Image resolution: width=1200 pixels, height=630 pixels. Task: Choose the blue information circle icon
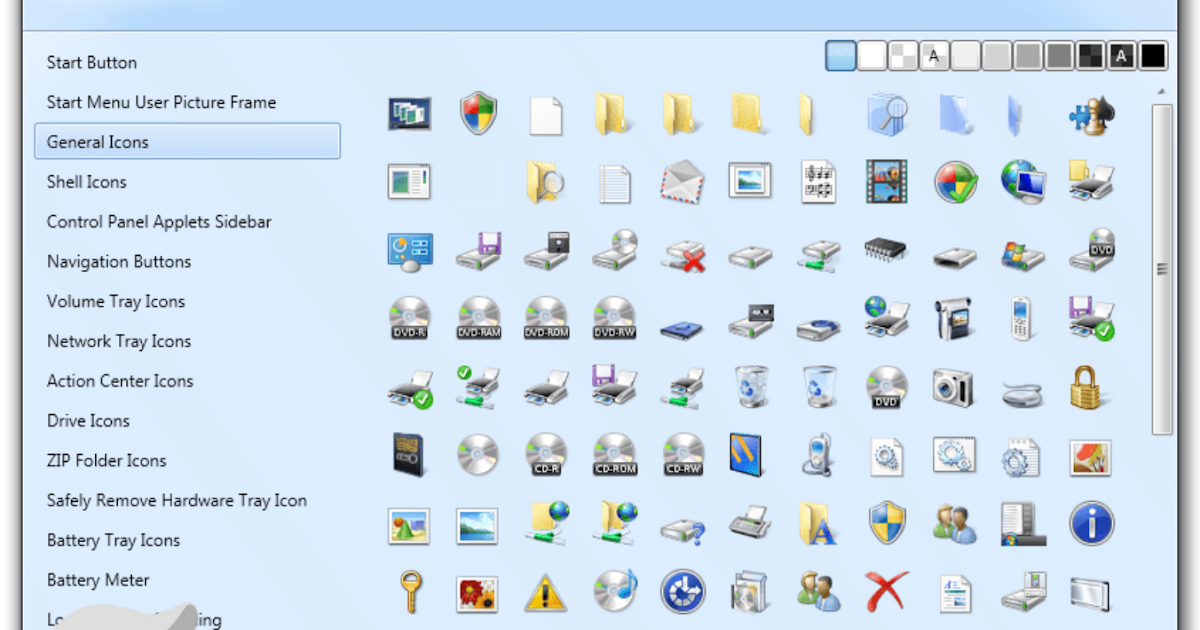(1091, 522)
